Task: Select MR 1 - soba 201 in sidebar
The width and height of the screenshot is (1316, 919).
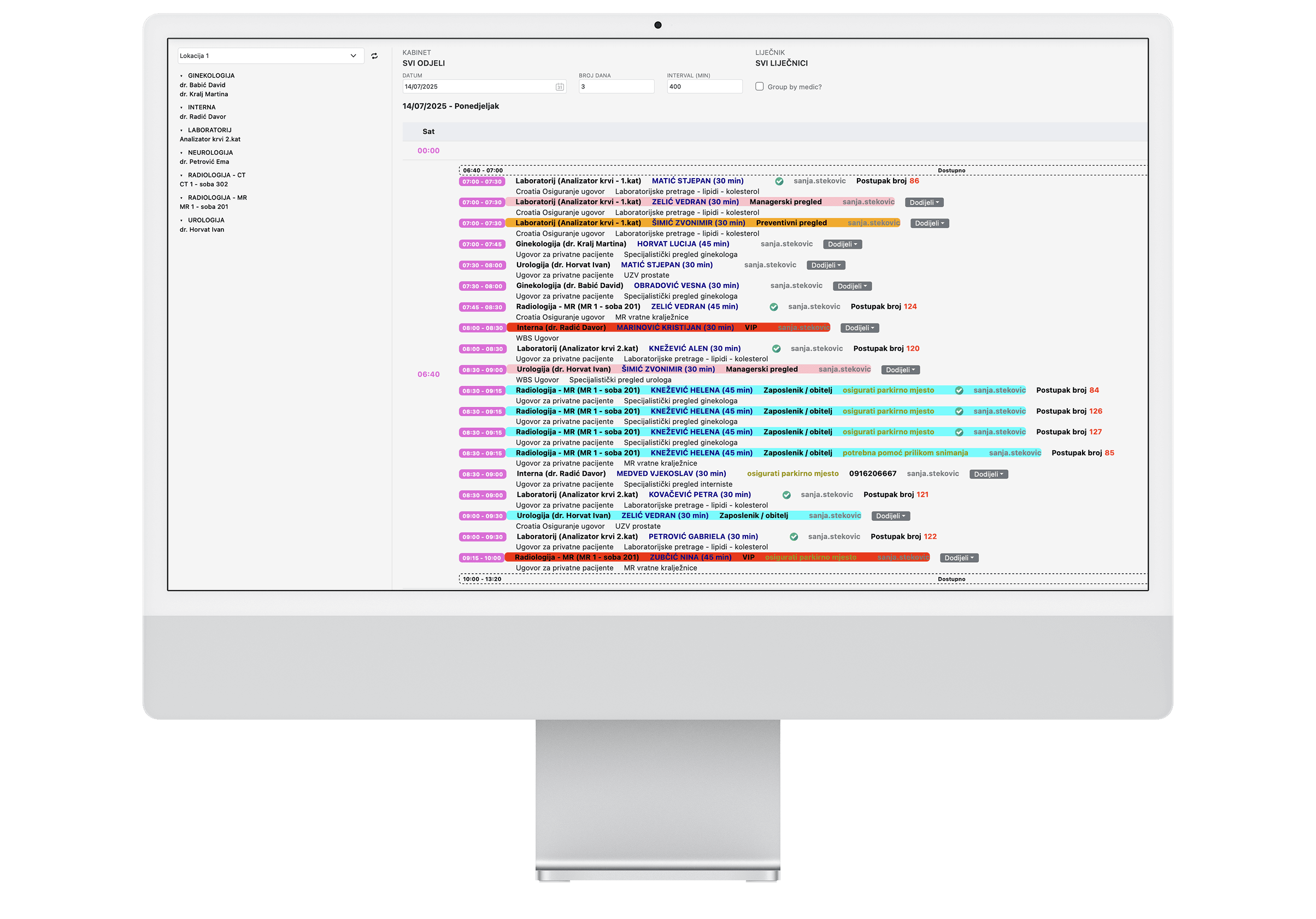Action: click(x=203, y=207)
